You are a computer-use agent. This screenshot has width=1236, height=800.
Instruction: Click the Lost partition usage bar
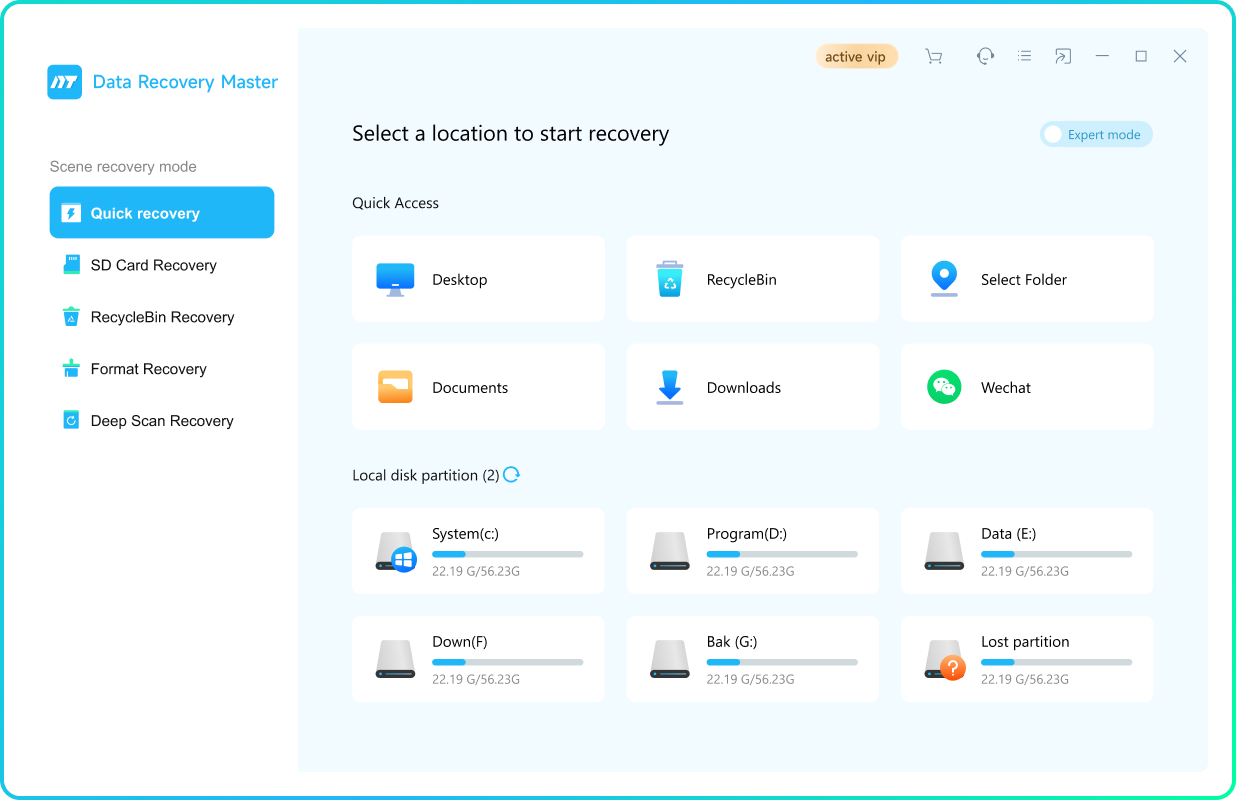(1056, 662)
